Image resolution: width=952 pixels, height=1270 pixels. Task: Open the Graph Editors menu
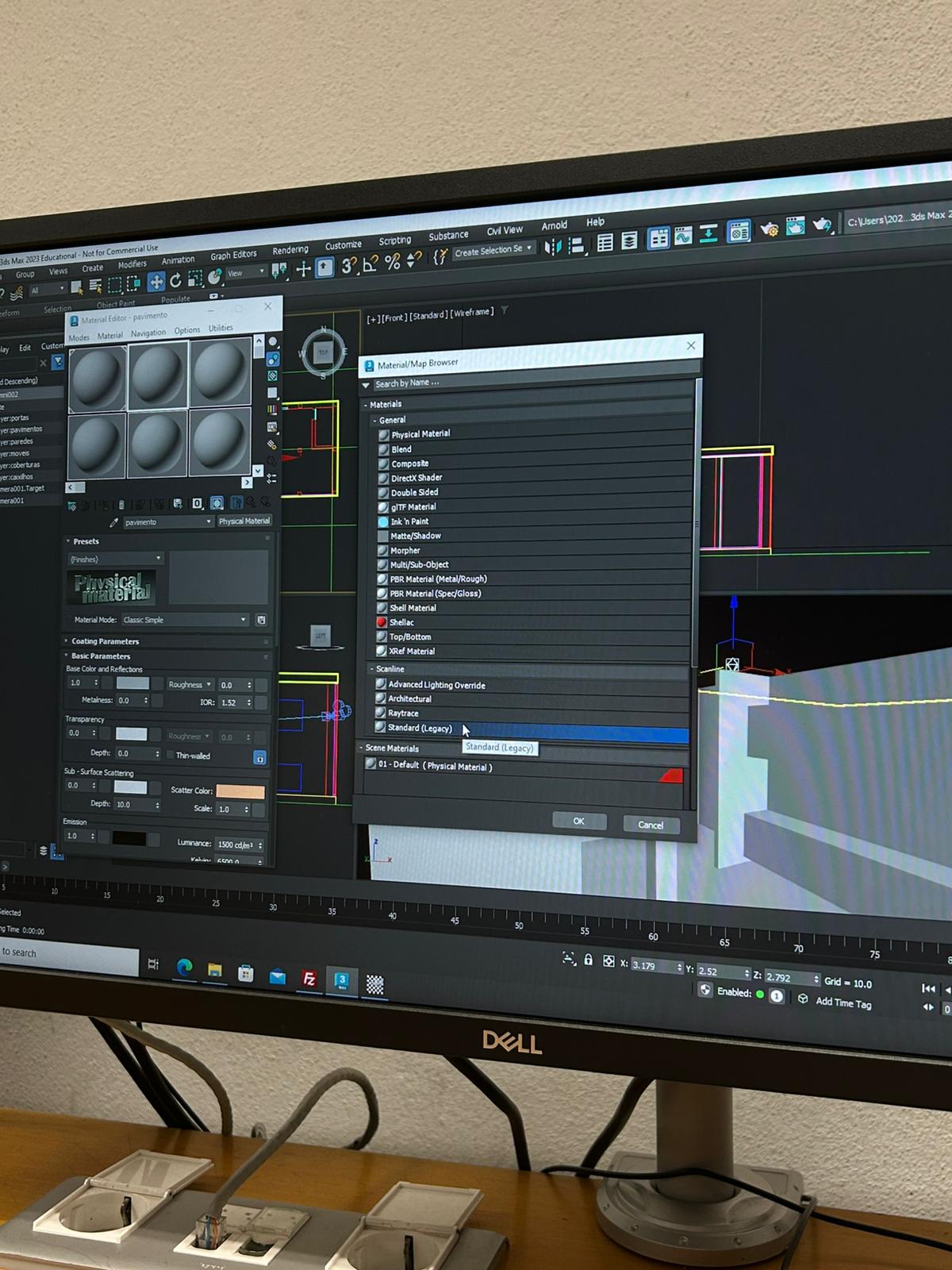click(x=233, y=255)
